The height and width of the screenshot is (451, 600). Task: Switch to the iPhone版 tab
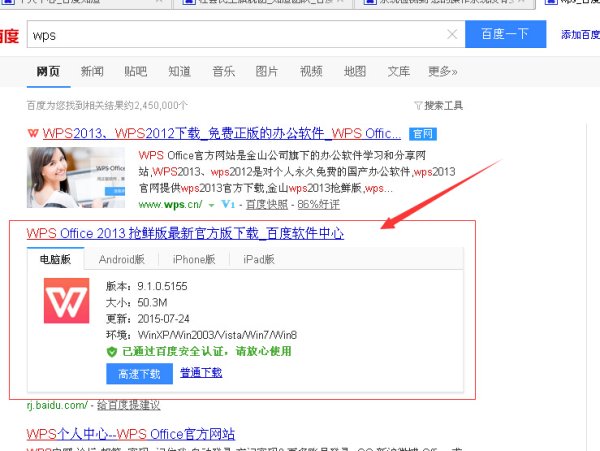(194, 259)
